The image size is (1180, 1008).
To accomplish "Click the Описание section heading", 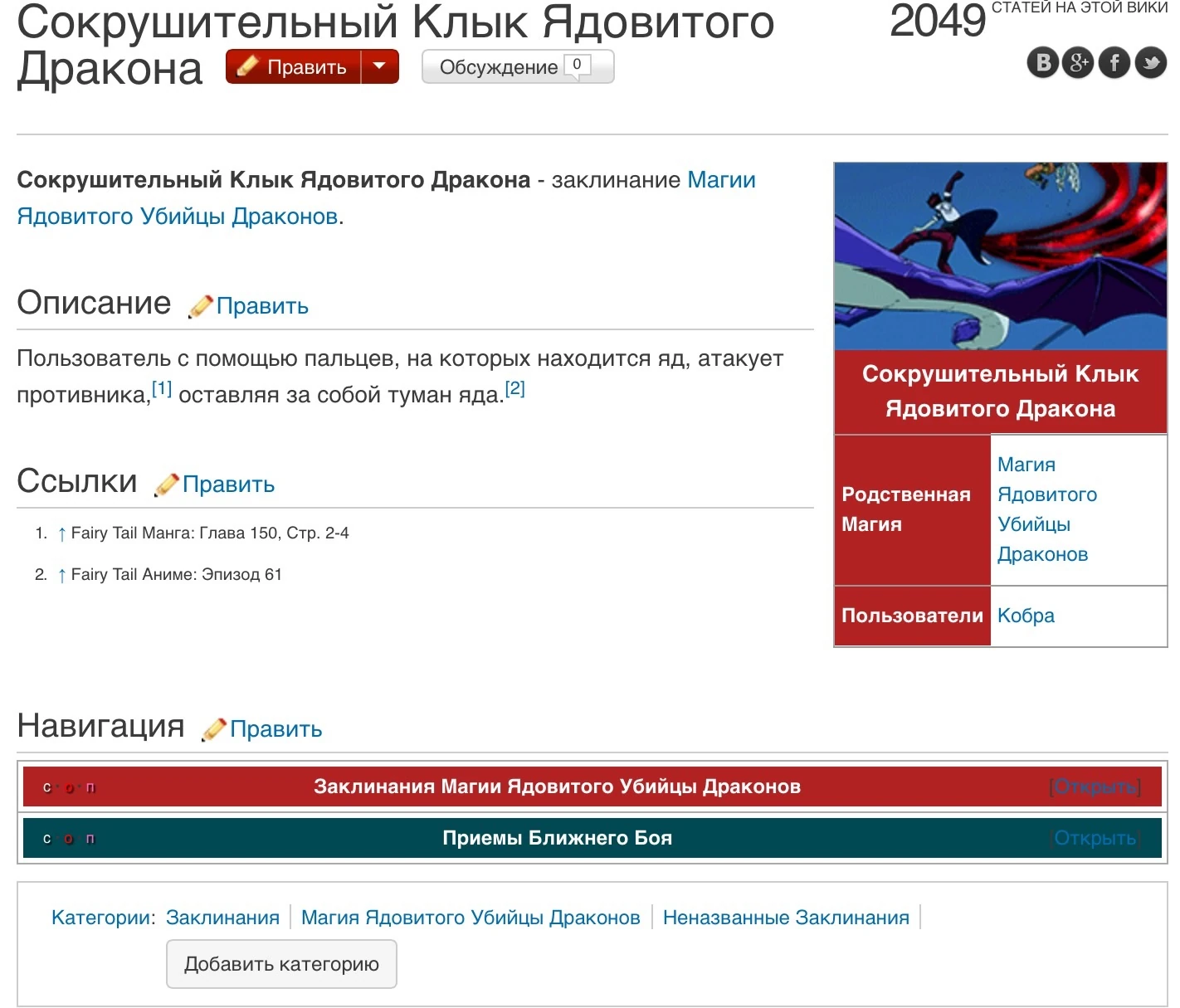I will click(x=94, y=303).
